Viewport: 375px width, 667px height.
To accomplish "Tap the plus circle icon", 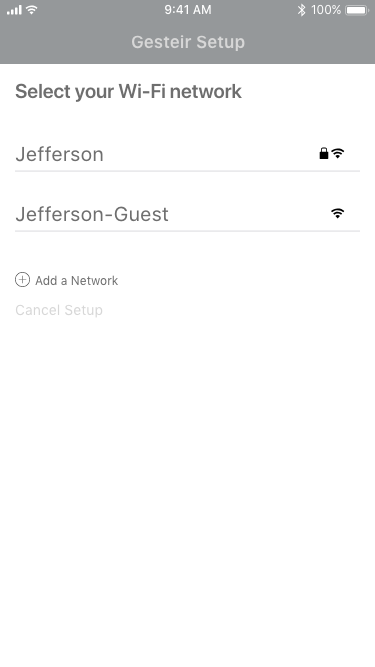I will point(23,280).
